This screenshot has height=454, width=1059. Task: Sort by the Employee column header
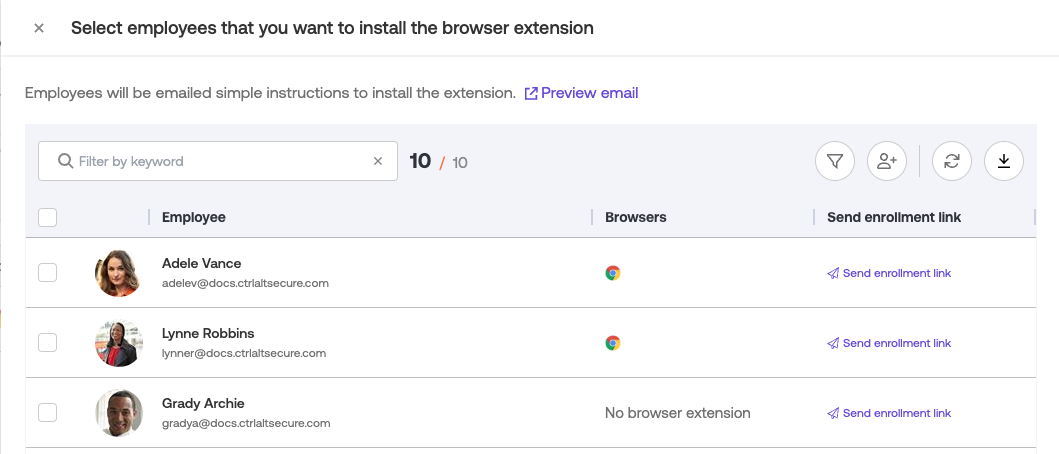click(x=194, y=217)
